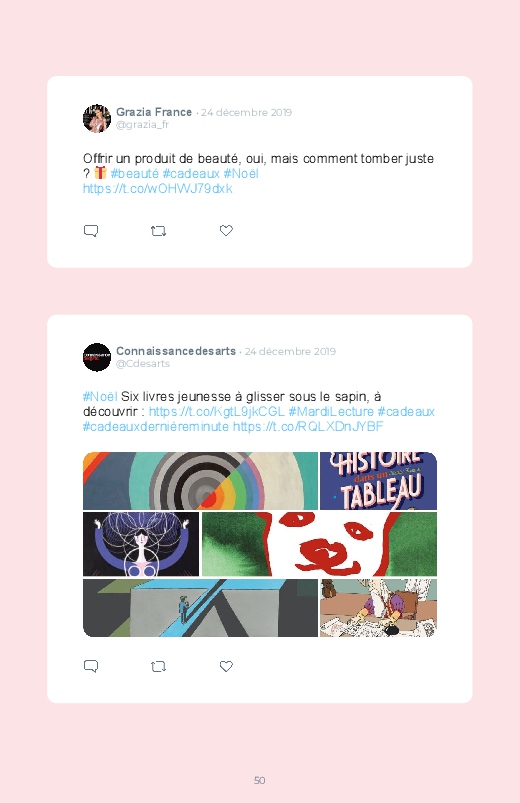Open the #MardiLecture hashtag
The width and height of the screenshot is (520, 803).
point(331,412)
